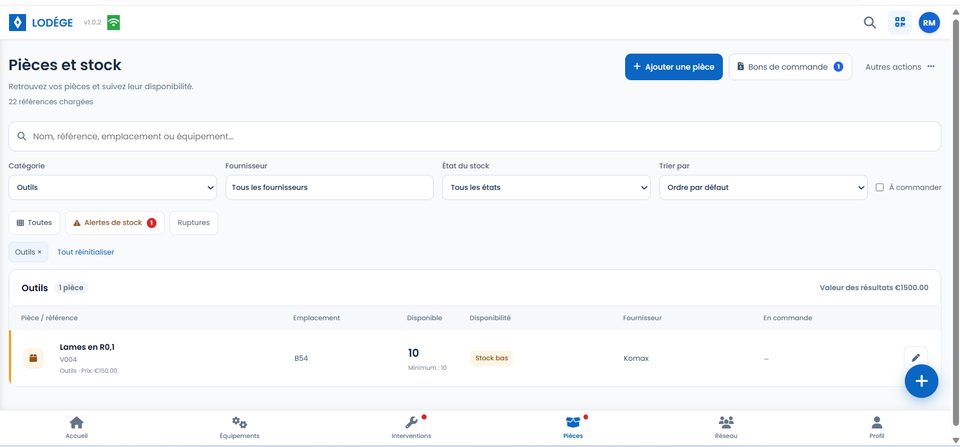Open the Fournisseur field Tous les fournisseurs
Viewport: 960px width, 447px height.
(329, 187)
